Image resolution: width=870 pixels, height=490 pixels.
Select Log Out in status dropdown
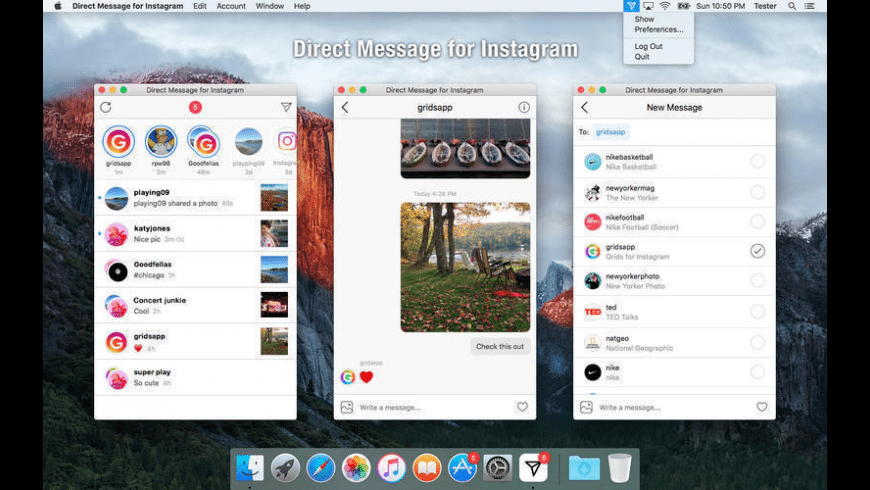coord(648,46)
